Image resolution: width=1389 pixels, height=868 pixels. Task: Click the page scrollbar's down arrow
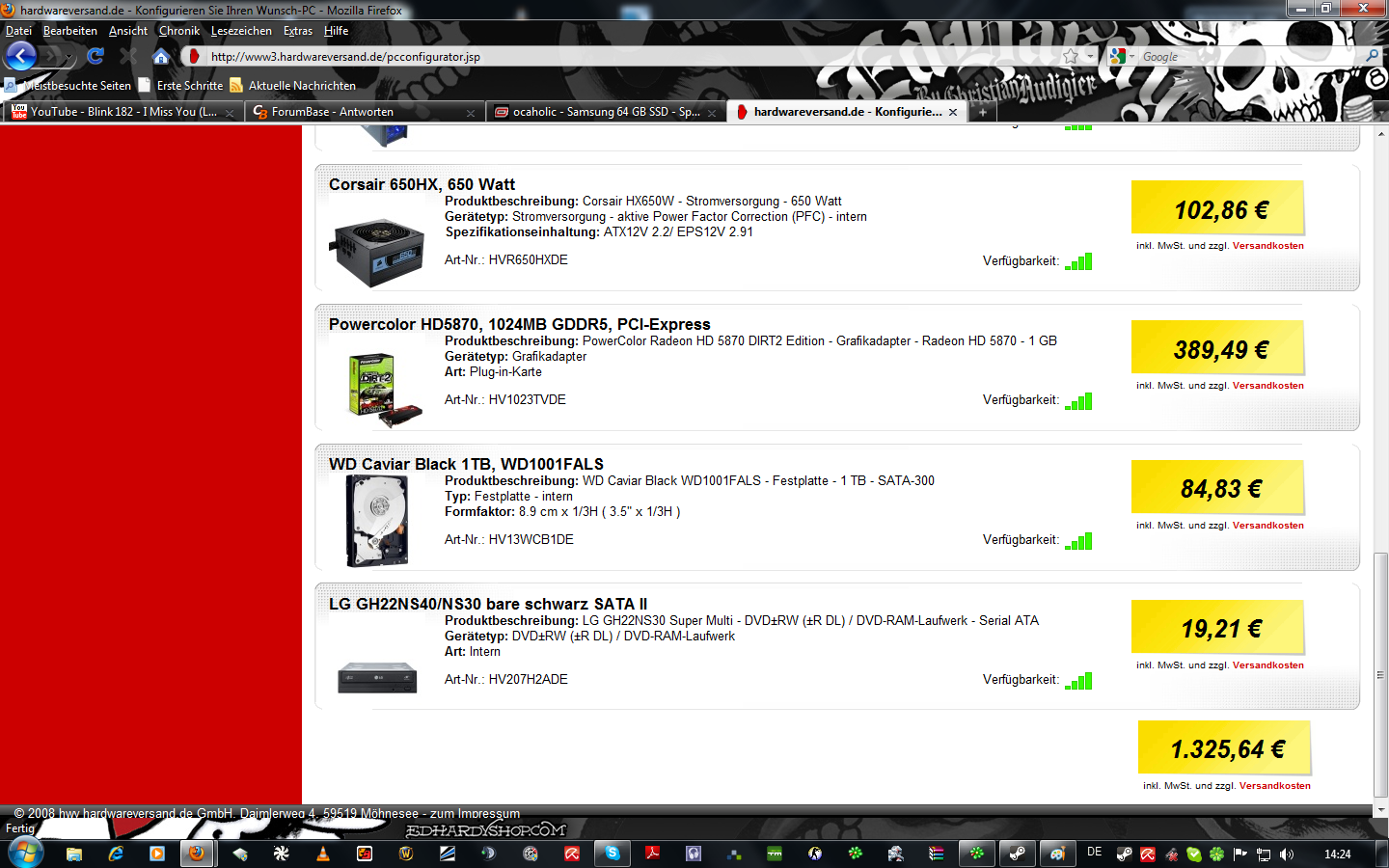(x=1380, y=810)
